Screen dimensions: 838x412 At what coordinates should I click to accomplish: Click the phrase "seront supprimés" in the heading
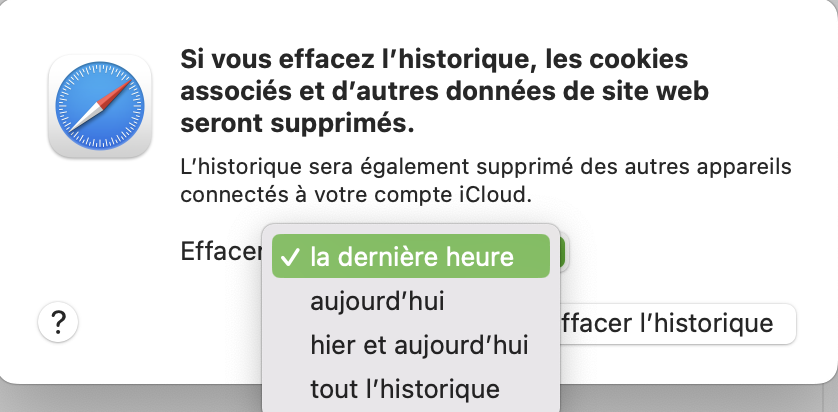pyautogui.click(x=297, y=125)
